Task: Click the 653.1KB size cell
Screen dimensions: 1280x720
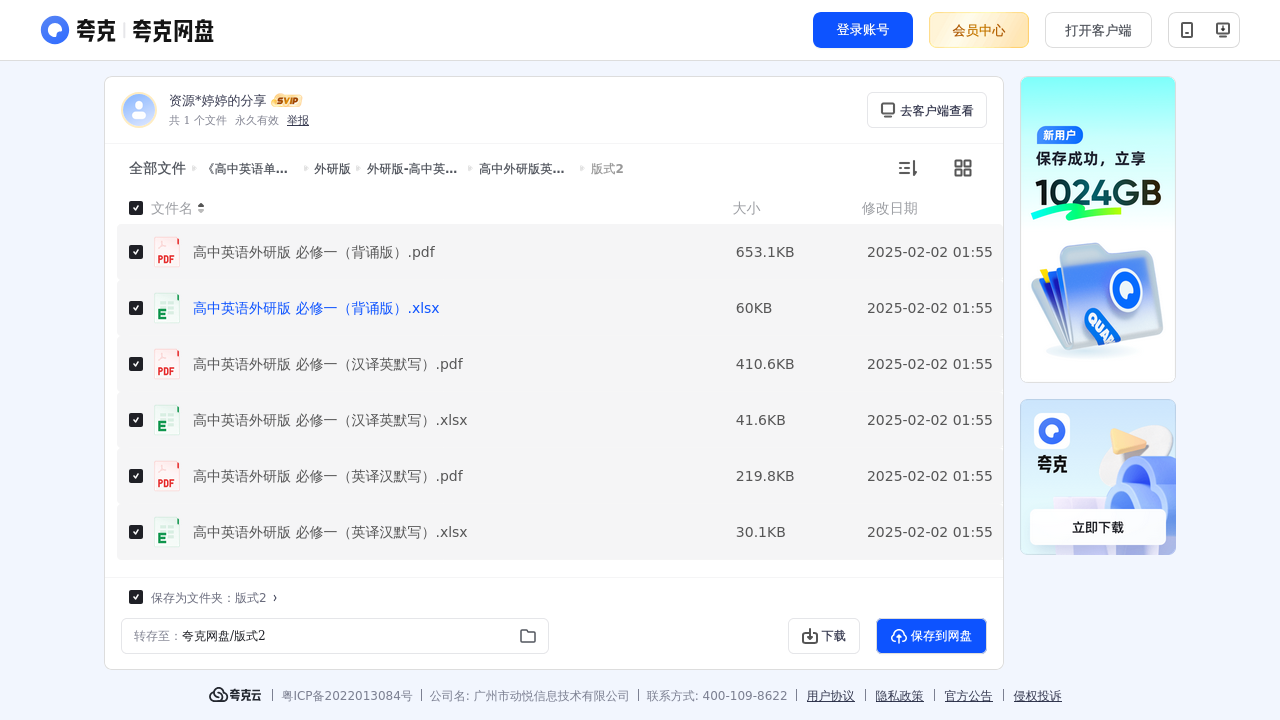Action: pyautogui.click(x=765, y=252)
